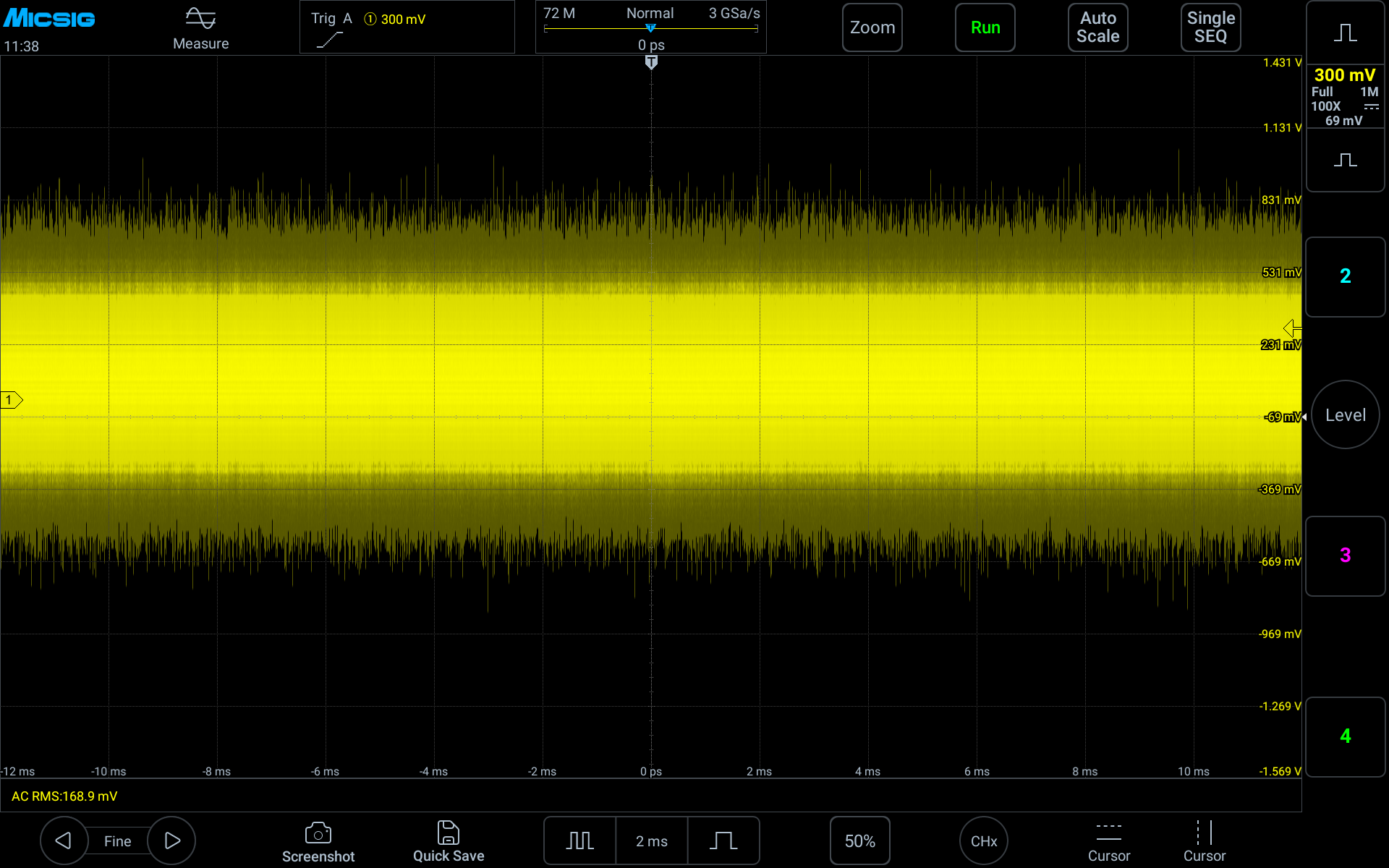
Task: Open the CHx channel selector
Action: [x=984, y=841]
